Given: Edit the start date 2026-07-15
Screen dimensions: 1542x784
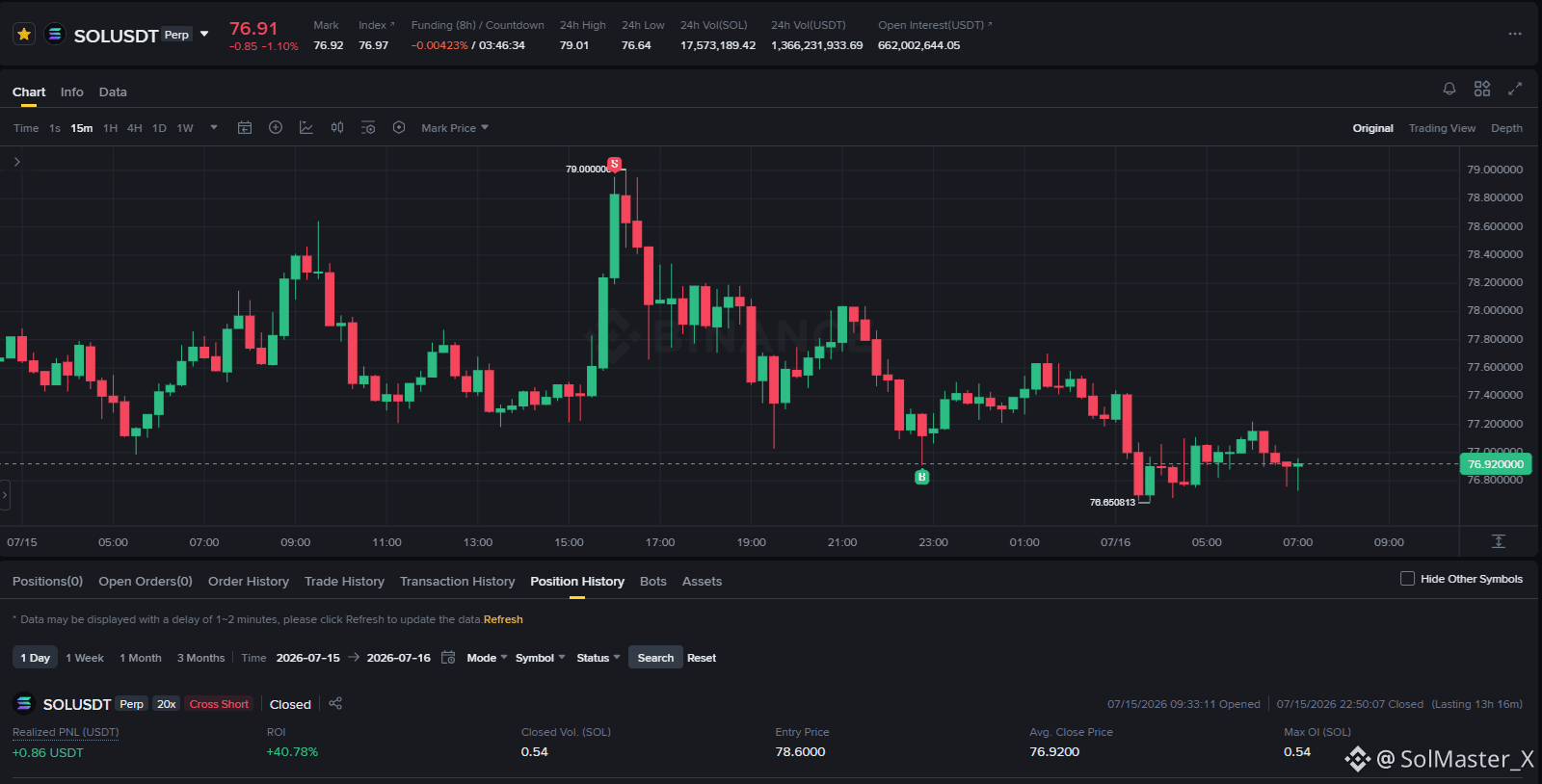Looking at the screenshot, I should [307, 658].
